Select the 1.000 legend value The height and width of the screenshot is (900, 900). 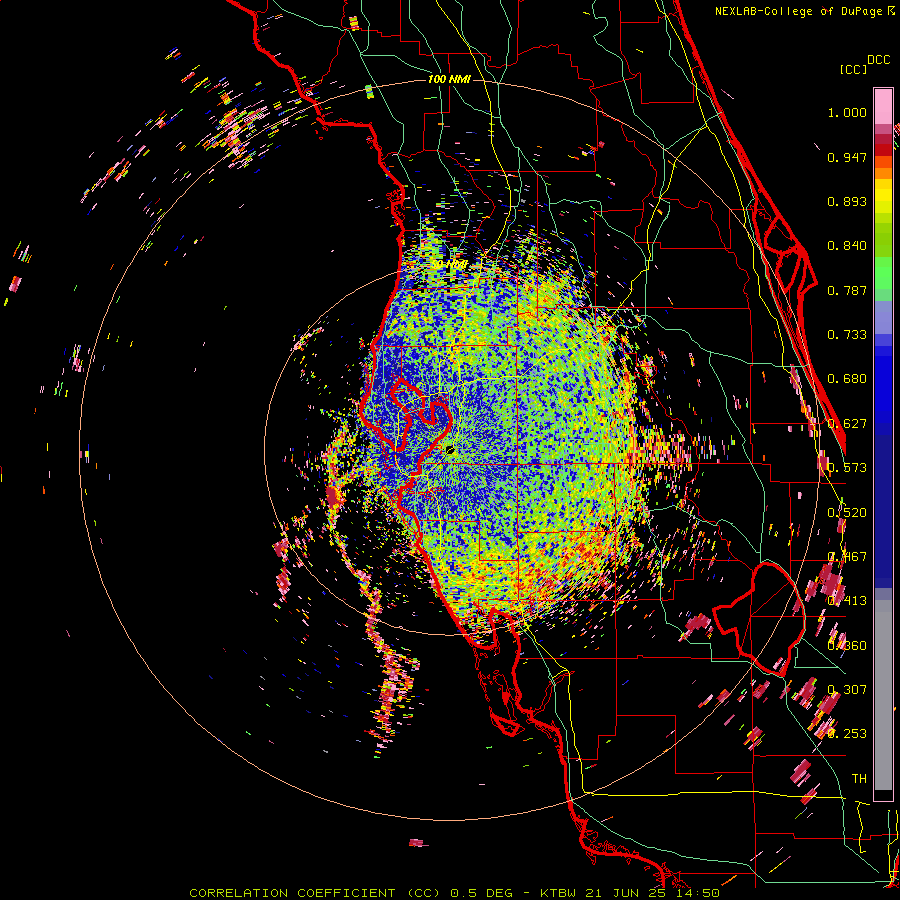[x=847, y=112]
